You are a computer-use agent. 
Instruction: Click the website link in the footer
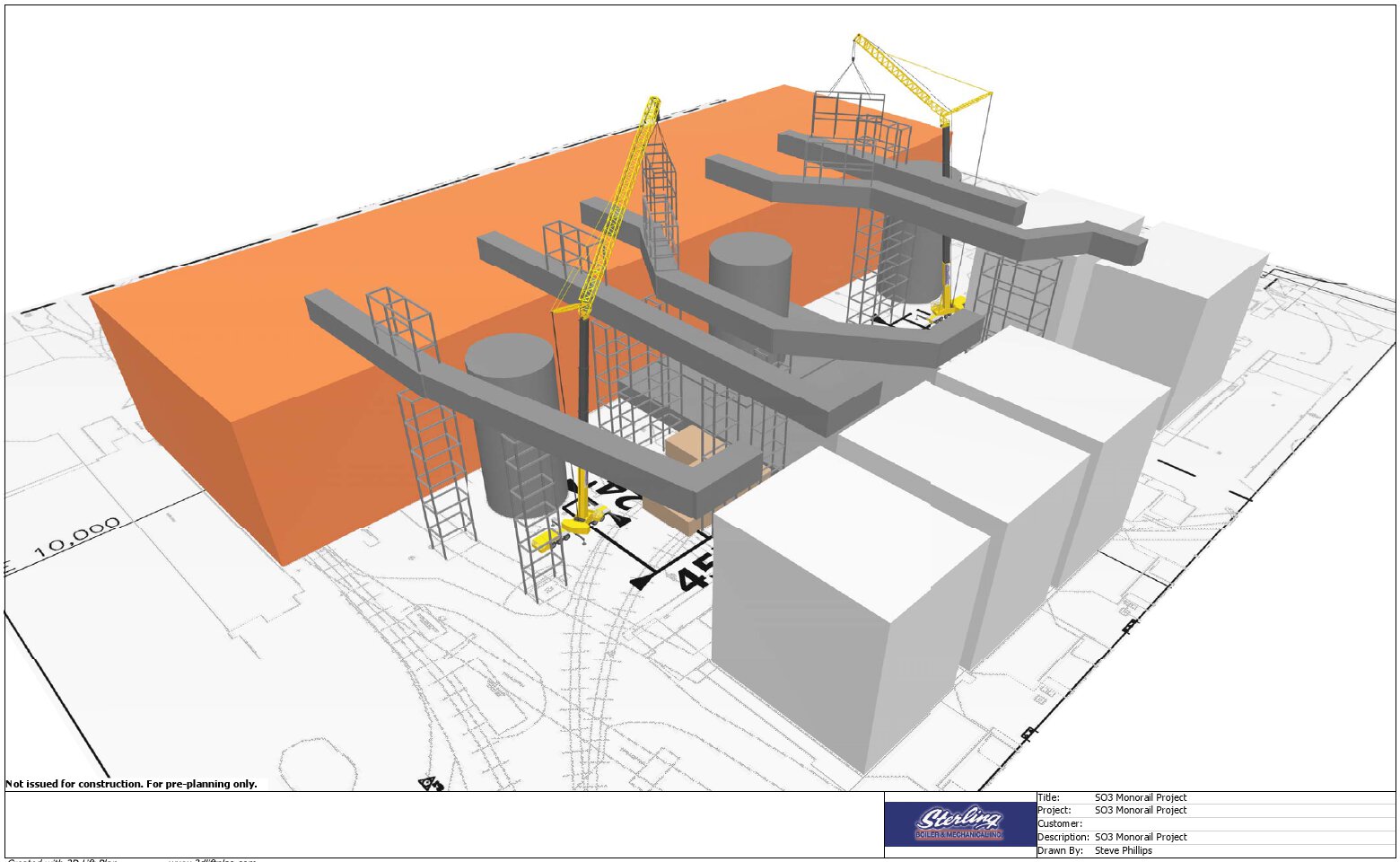212,859
